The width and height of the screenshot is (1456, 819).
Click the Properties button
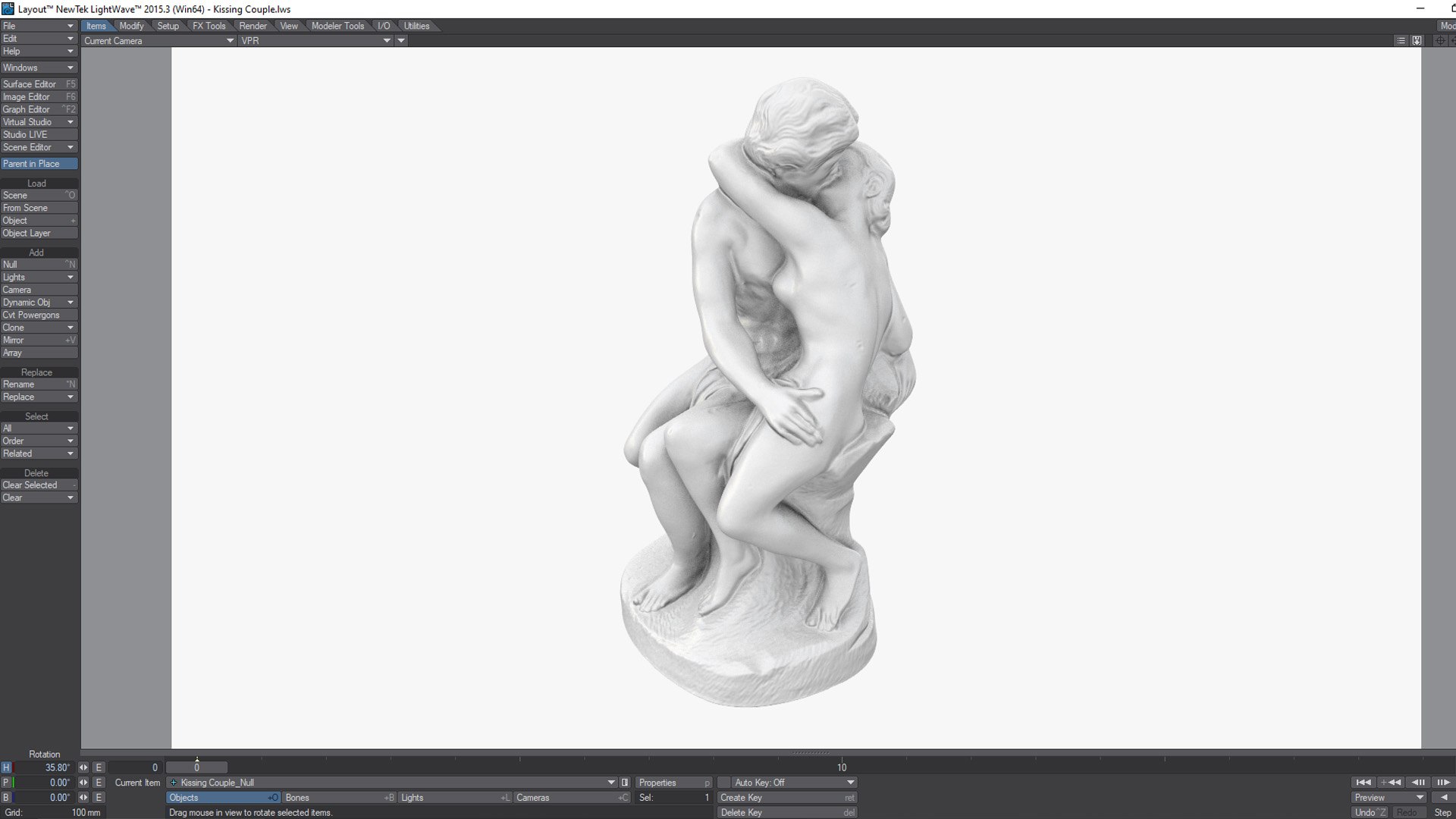click(x=674, y=783)
